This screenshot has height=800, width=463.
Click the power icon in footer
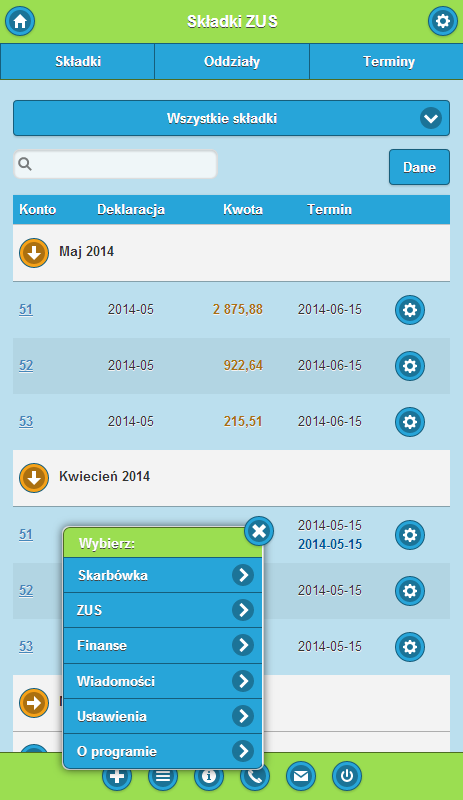coord(347,776)
